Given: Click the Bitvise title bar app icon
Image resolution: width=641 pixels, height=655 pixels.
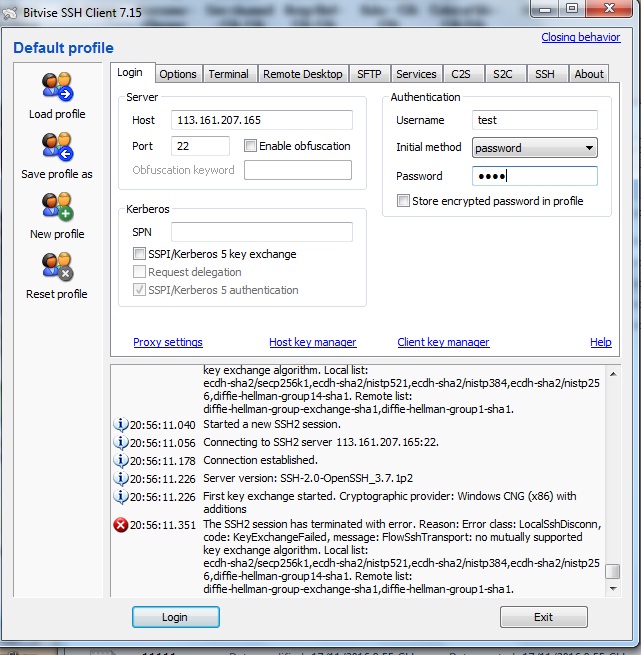Looking at the screenshot, I should pyautogui.click(x=10, y=13).
